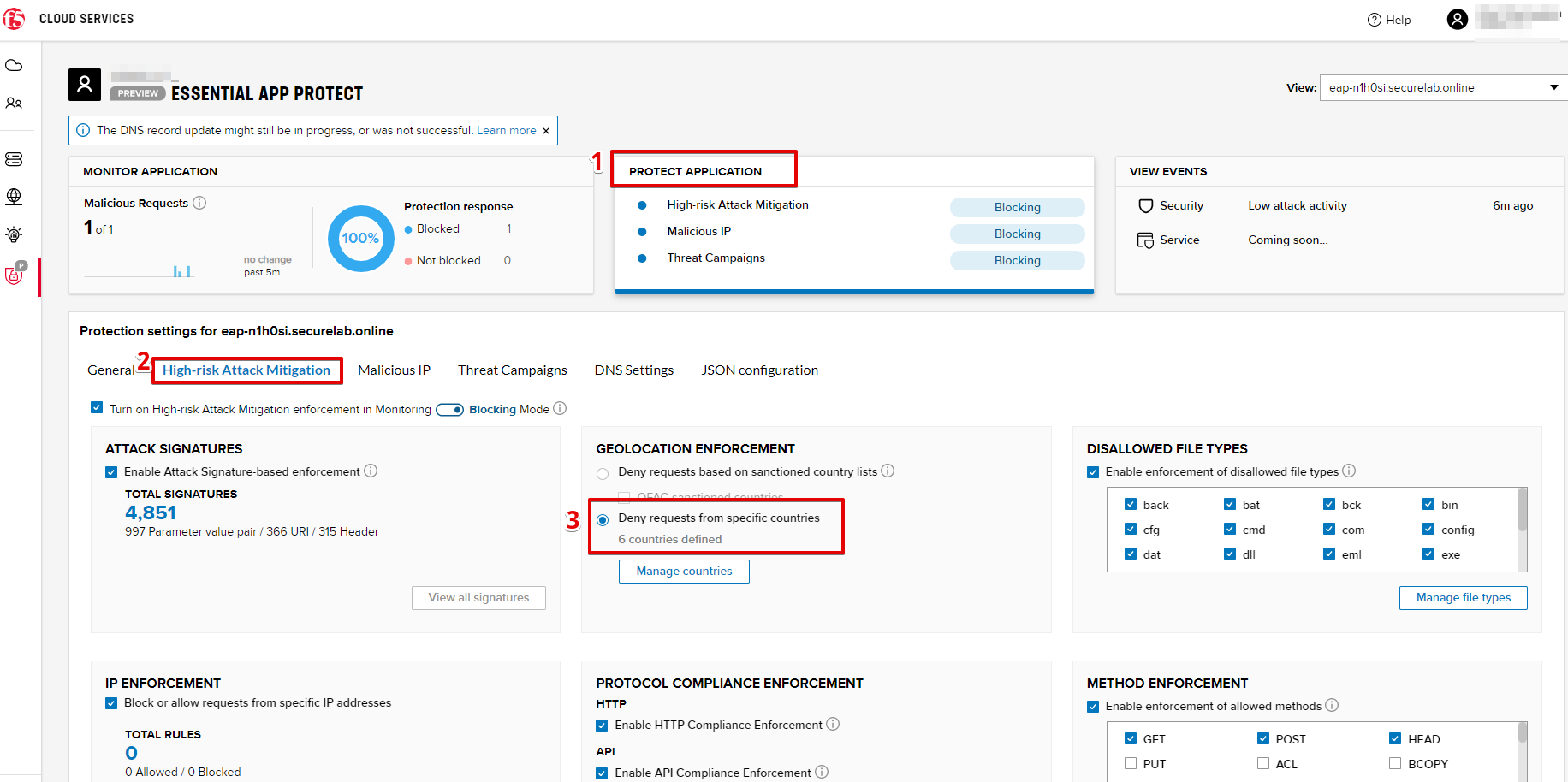Viewport: 1568px width, 782px height.
Task: Select Deny requests from specific countries
Action: click(x=603, y=519)
